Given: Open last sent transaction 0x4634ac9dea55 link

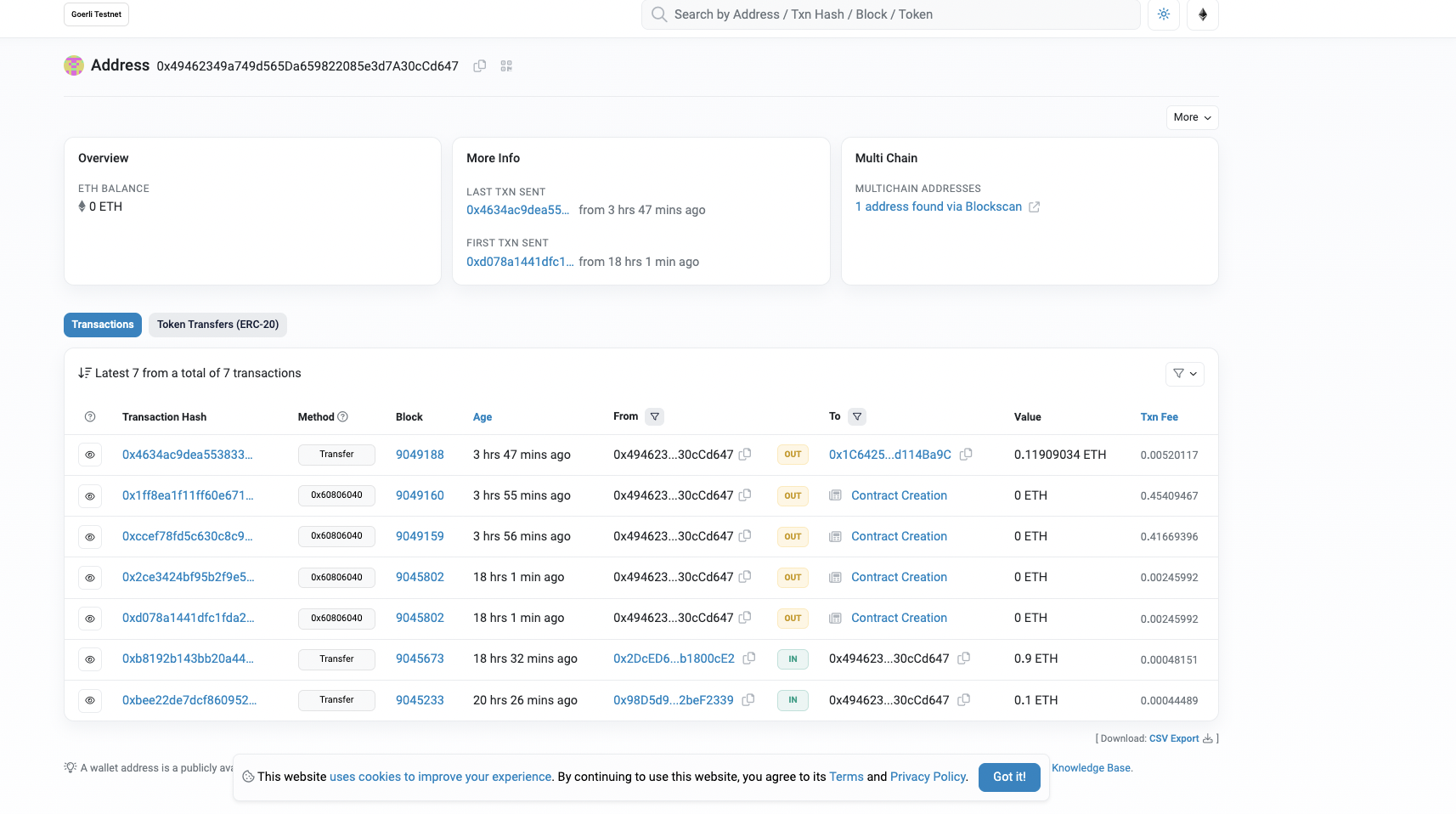Looking at the screenshot, I should (517, 210).
